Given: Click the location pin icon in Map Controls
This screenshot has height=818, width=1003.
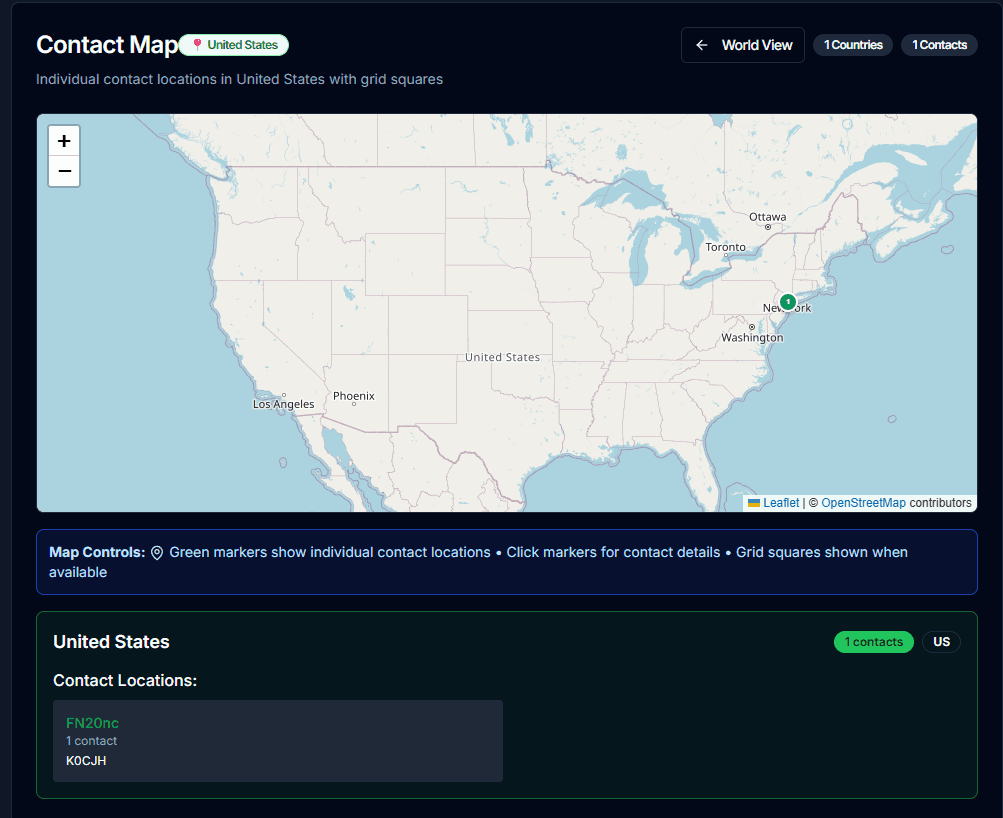Looking at the screenshot, I should (157, 553).
